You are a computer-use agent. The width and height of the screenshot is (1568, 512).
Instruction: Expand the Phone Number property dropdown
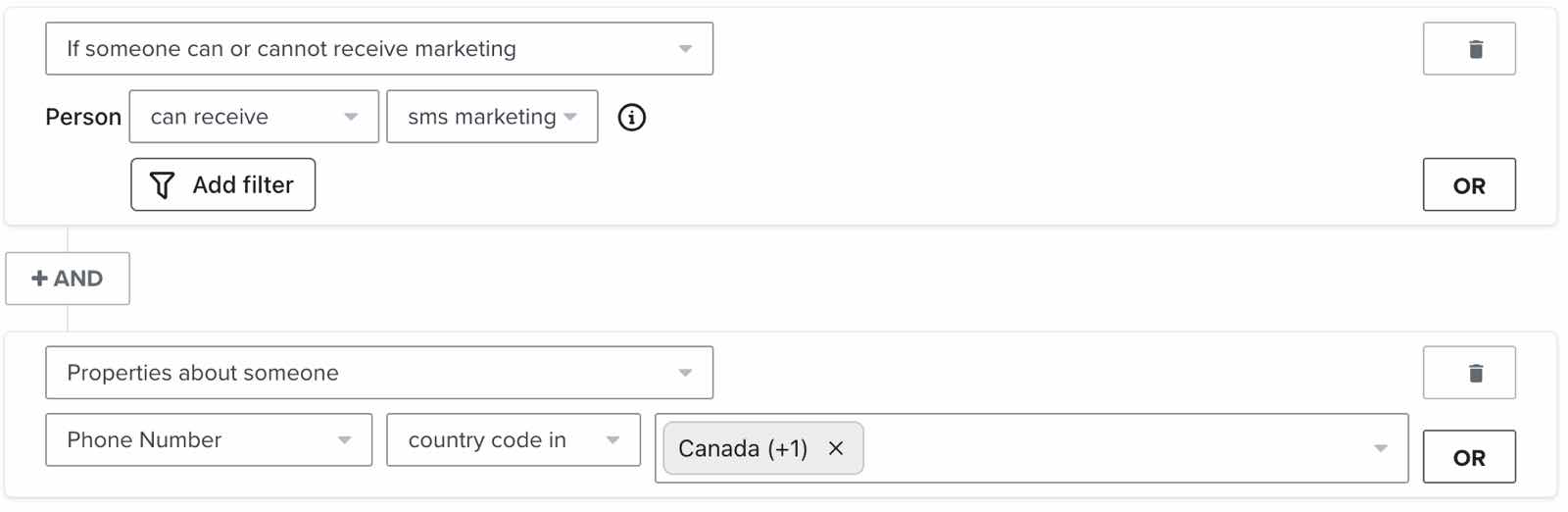point(208,440)
